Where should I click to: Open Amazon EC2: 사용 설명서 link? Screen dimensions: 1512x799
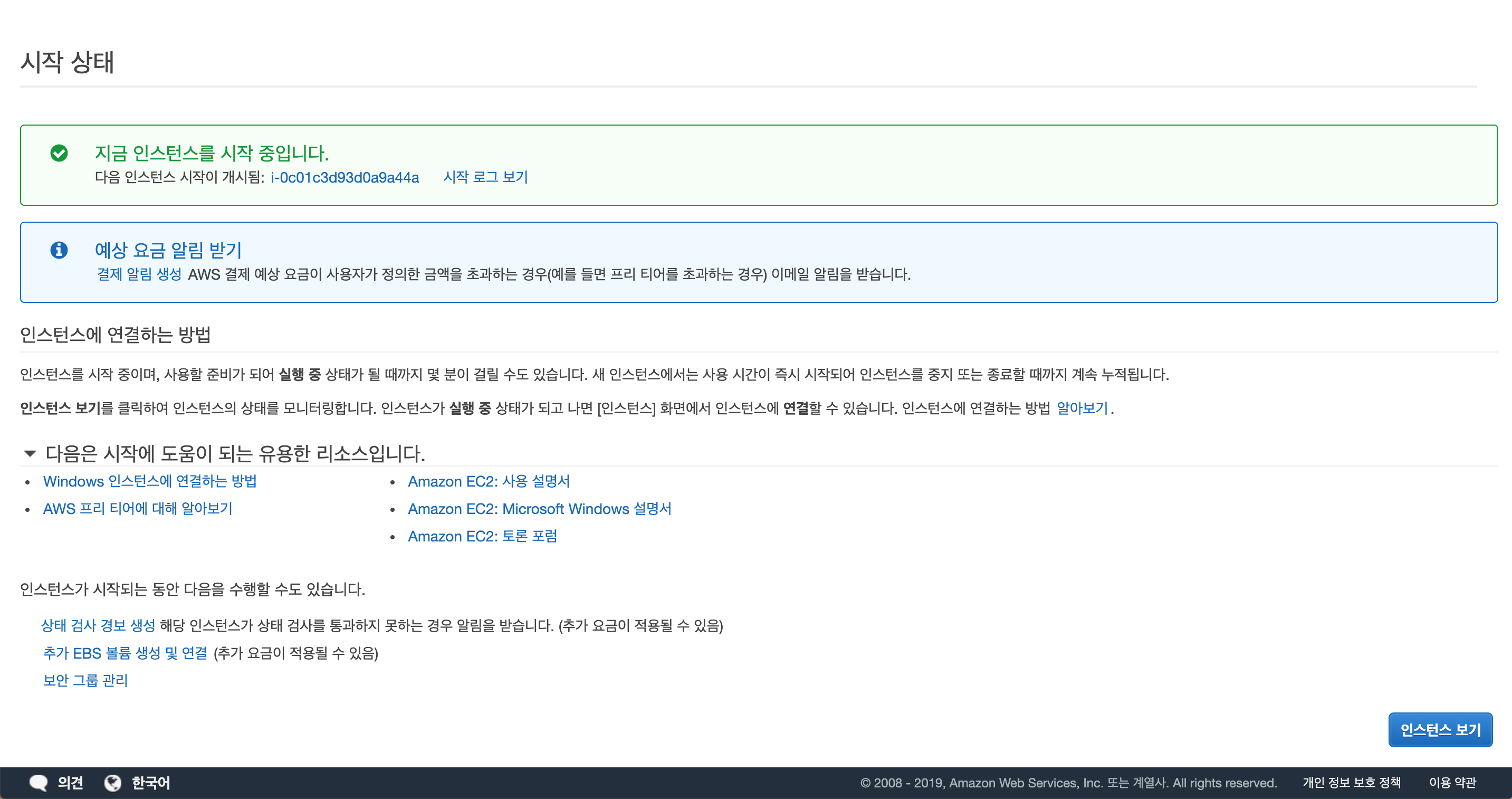pos(489,481)
